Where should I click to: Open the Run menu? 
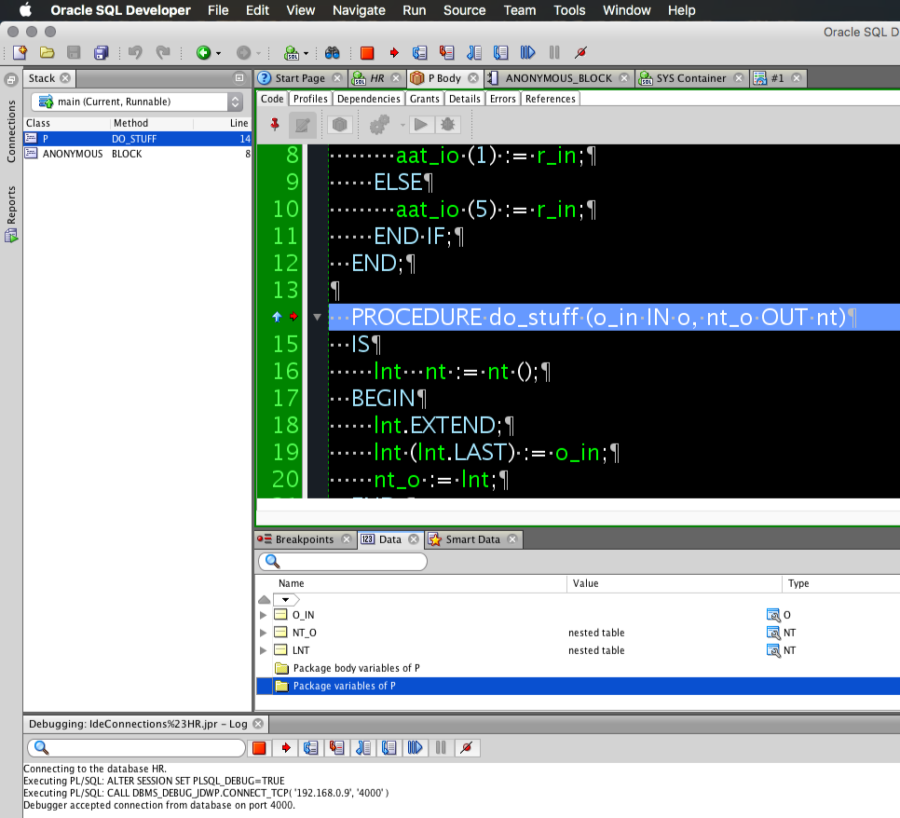pos(412,11)
